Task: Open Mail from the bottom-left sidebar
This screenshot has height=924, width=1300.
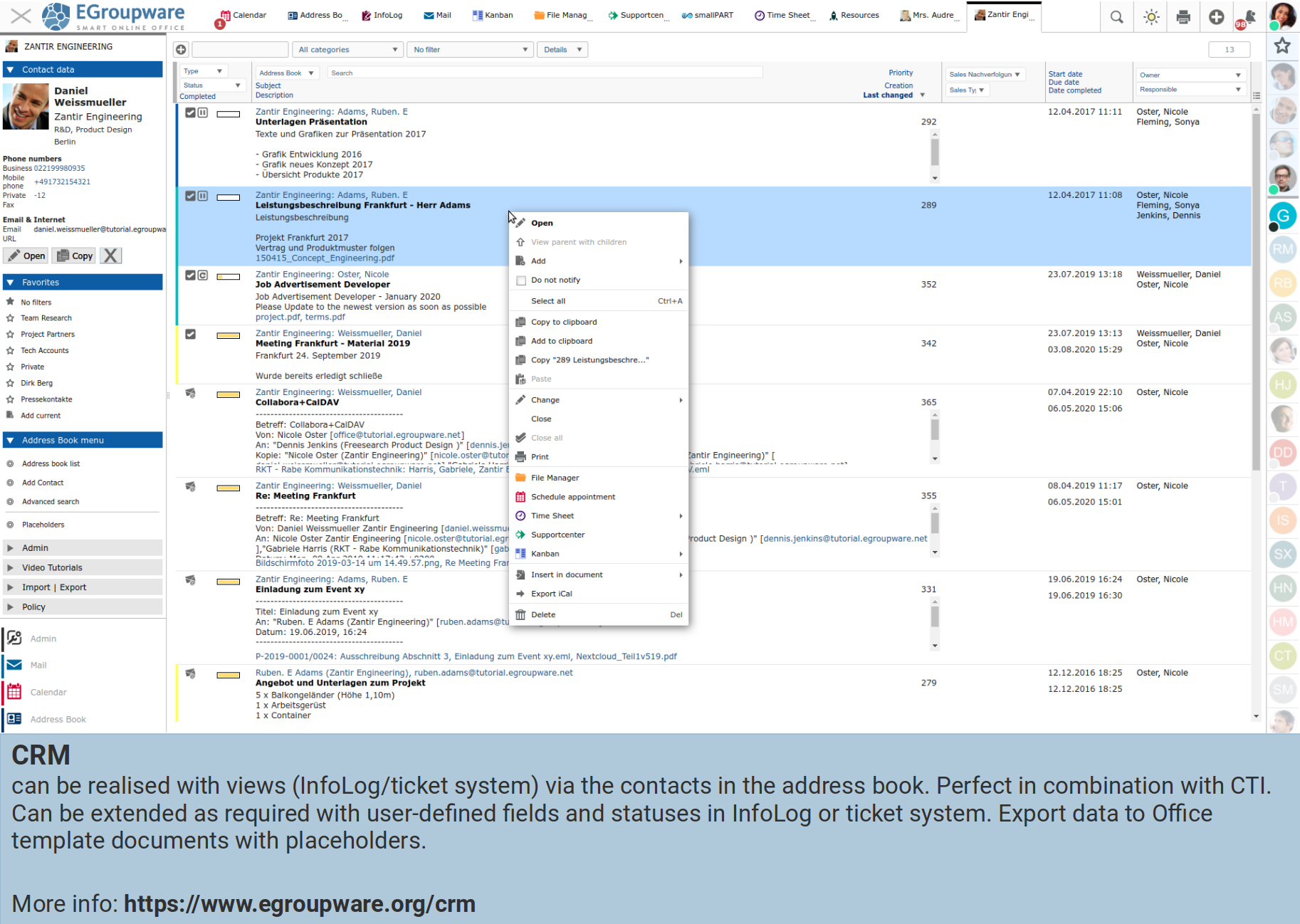Action: 38,666
